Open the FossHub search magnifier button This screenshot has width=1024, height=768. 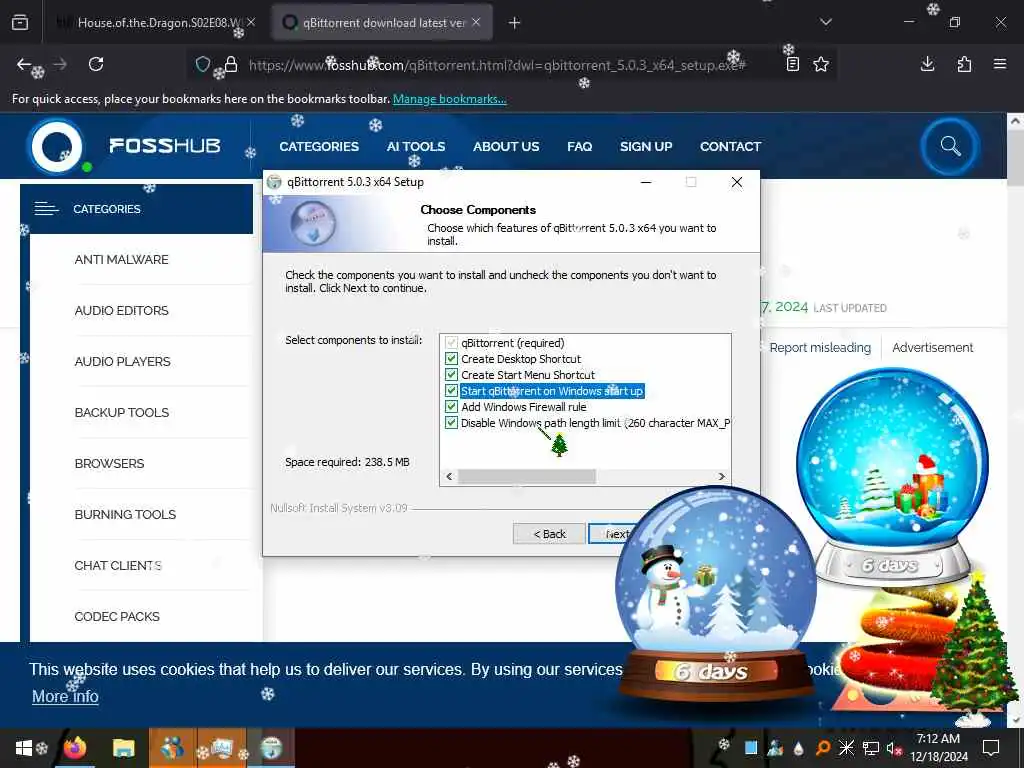pyautogui.click(x=950, y=146)
